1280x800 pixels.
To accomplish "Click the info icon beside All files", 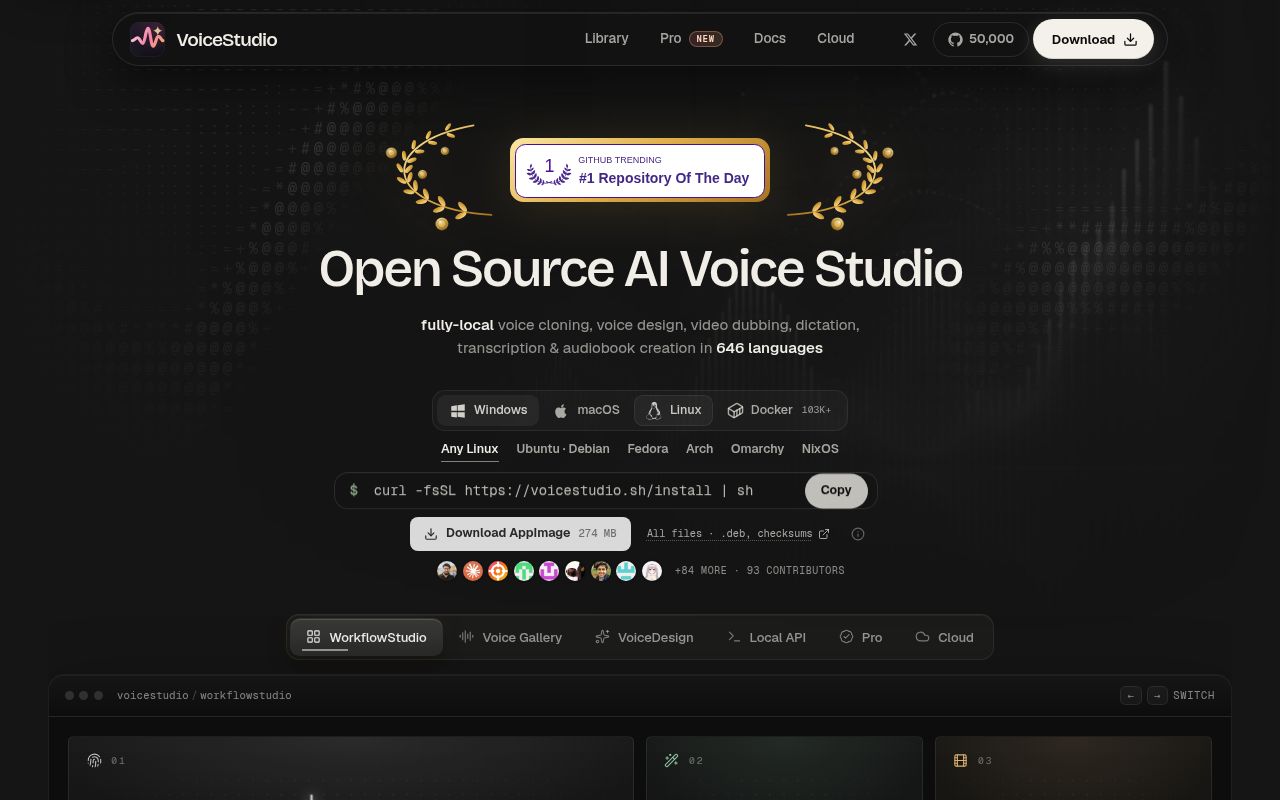I will click(x=858, y=534).
